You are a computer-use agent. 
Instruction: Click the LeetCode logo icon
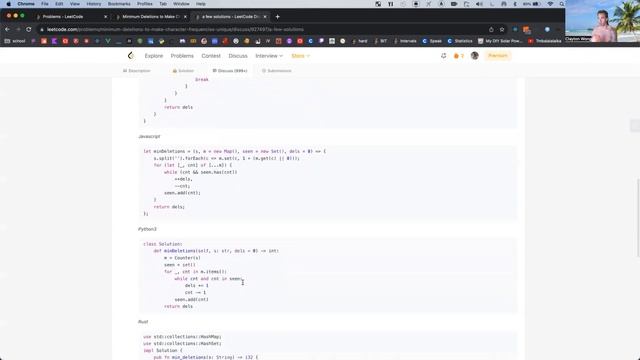131,56
